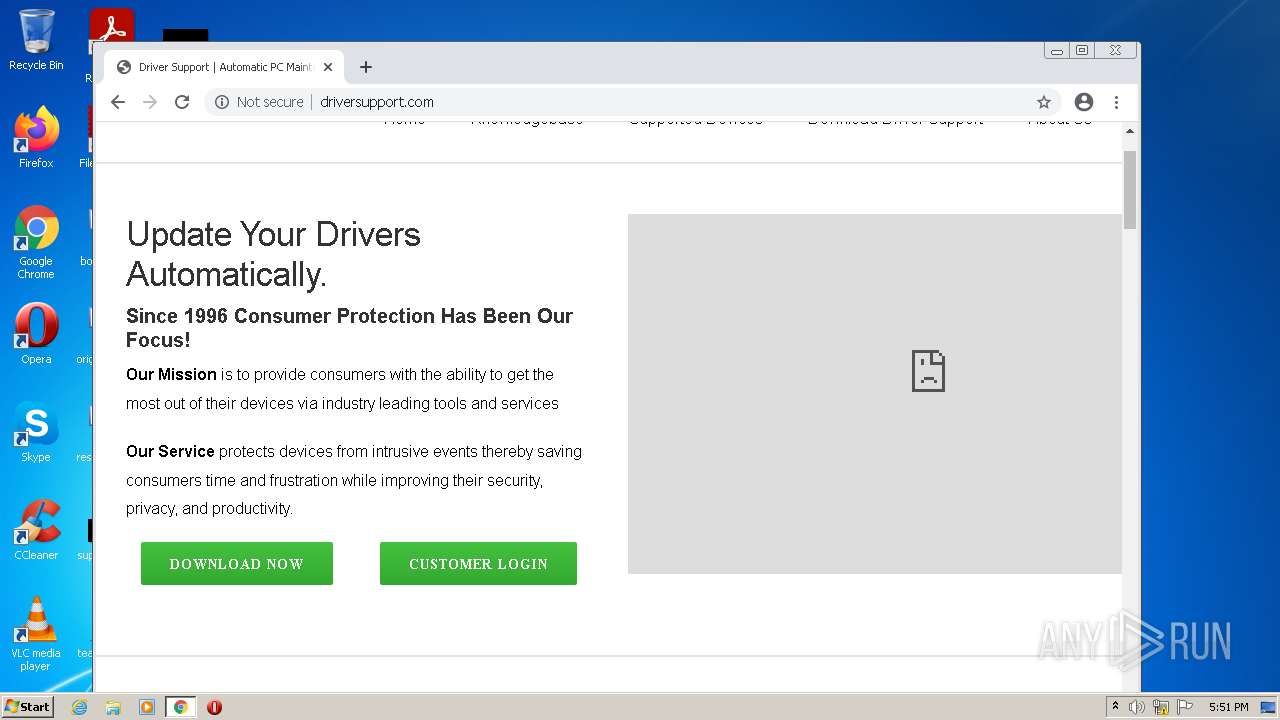Click the 'Since 1996 Consumer Protection' subheading
This screenshot has width=1280, height=720.
(x=349, y=327)
